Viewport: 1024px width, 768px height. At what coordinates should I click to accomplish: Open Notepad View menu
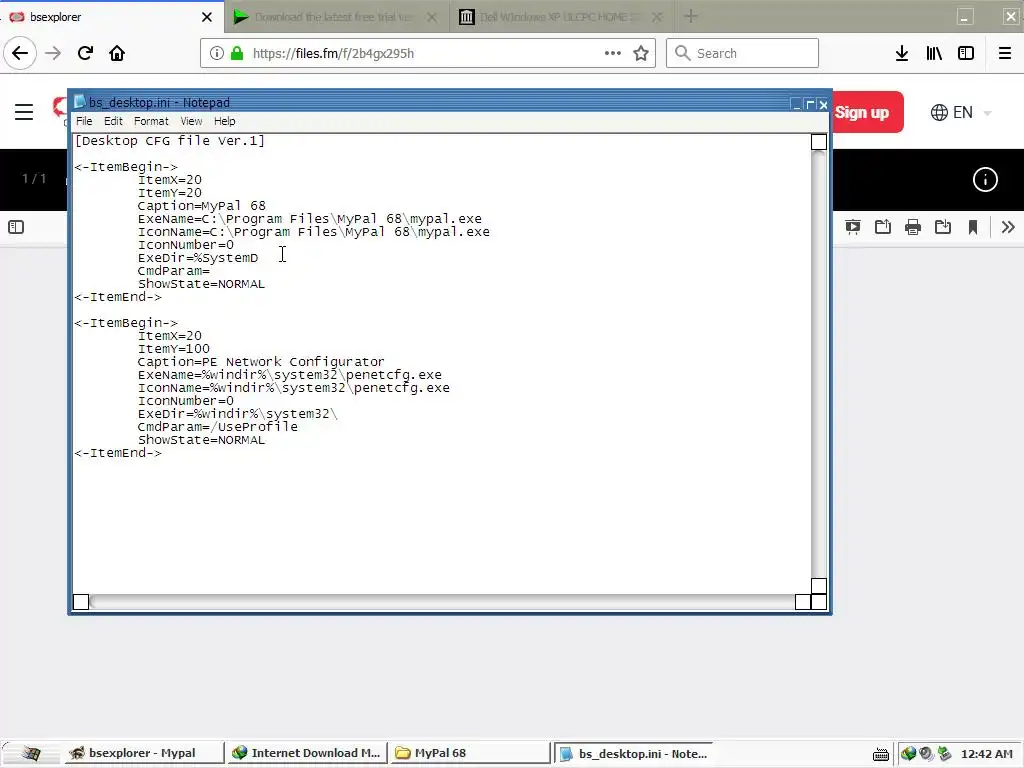191,121
